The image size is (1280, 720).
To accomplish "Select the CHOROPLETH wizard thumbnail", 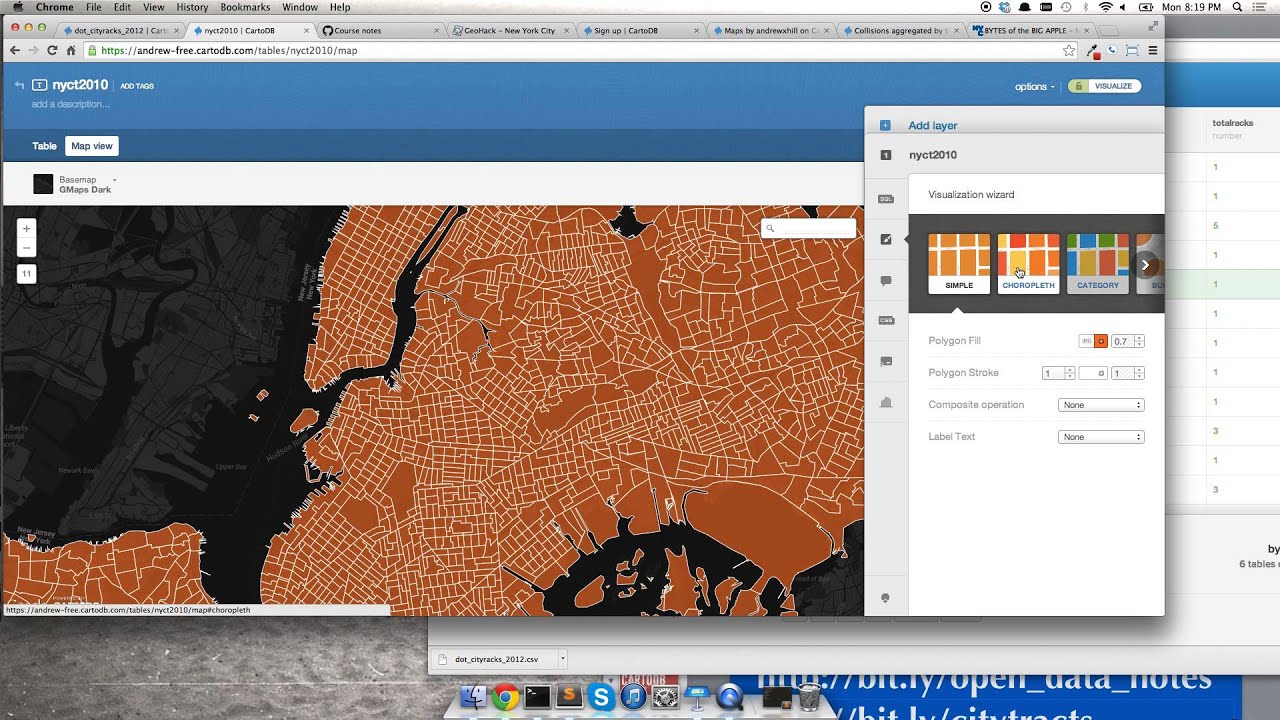I will pyautogui.click(x=1028, y=264).
